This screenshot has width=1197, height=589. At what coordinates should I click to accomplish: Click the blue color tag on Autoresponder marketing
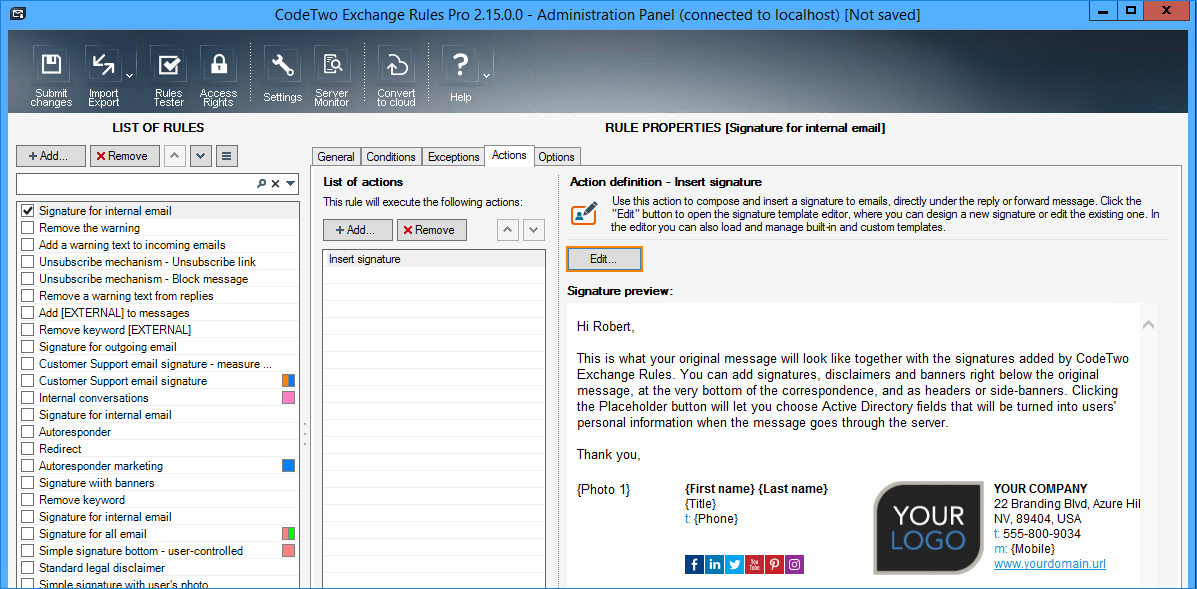[289, 465]
